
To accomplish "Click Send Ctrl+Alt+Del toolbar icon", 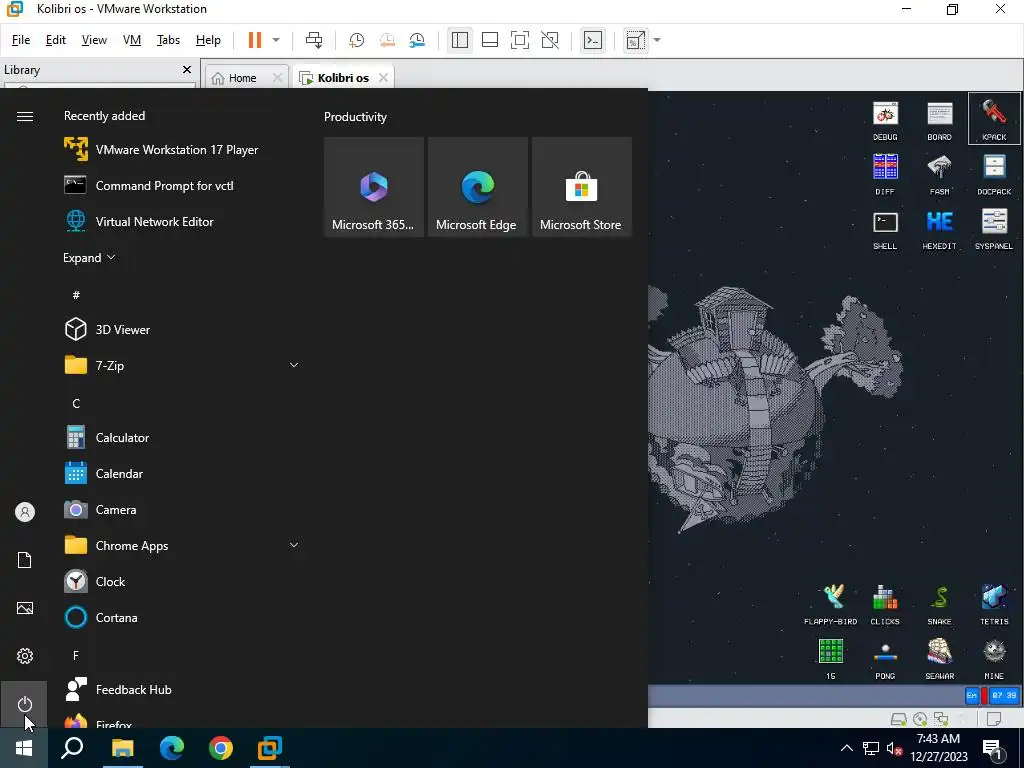I will pyautogui.click(x=314, y=40).
